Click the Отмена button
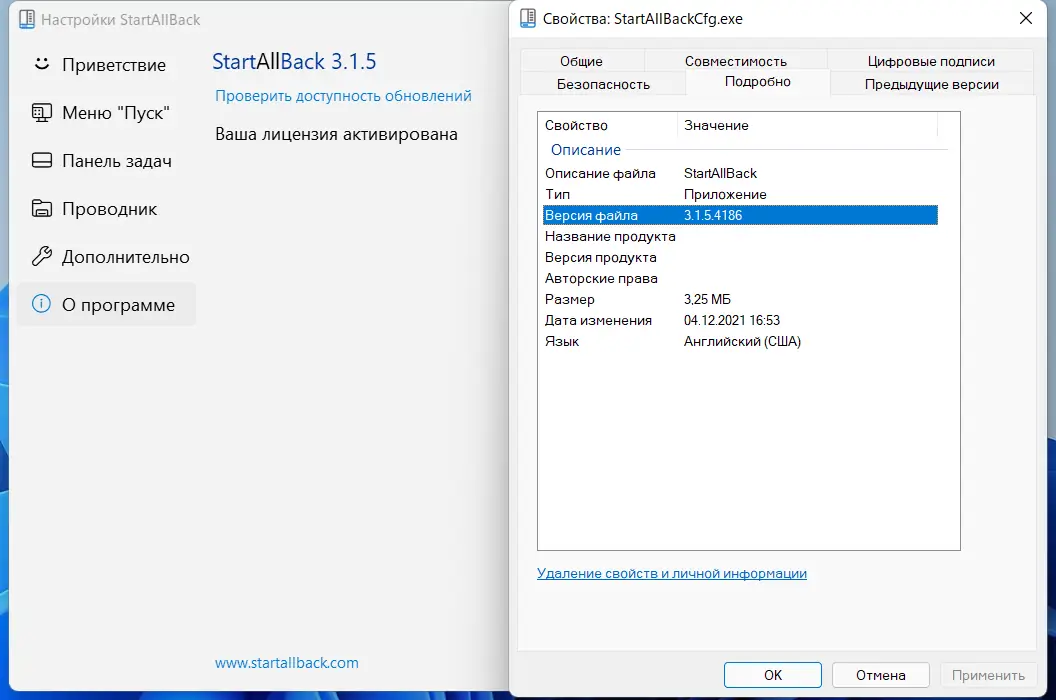 pos(880,674)
